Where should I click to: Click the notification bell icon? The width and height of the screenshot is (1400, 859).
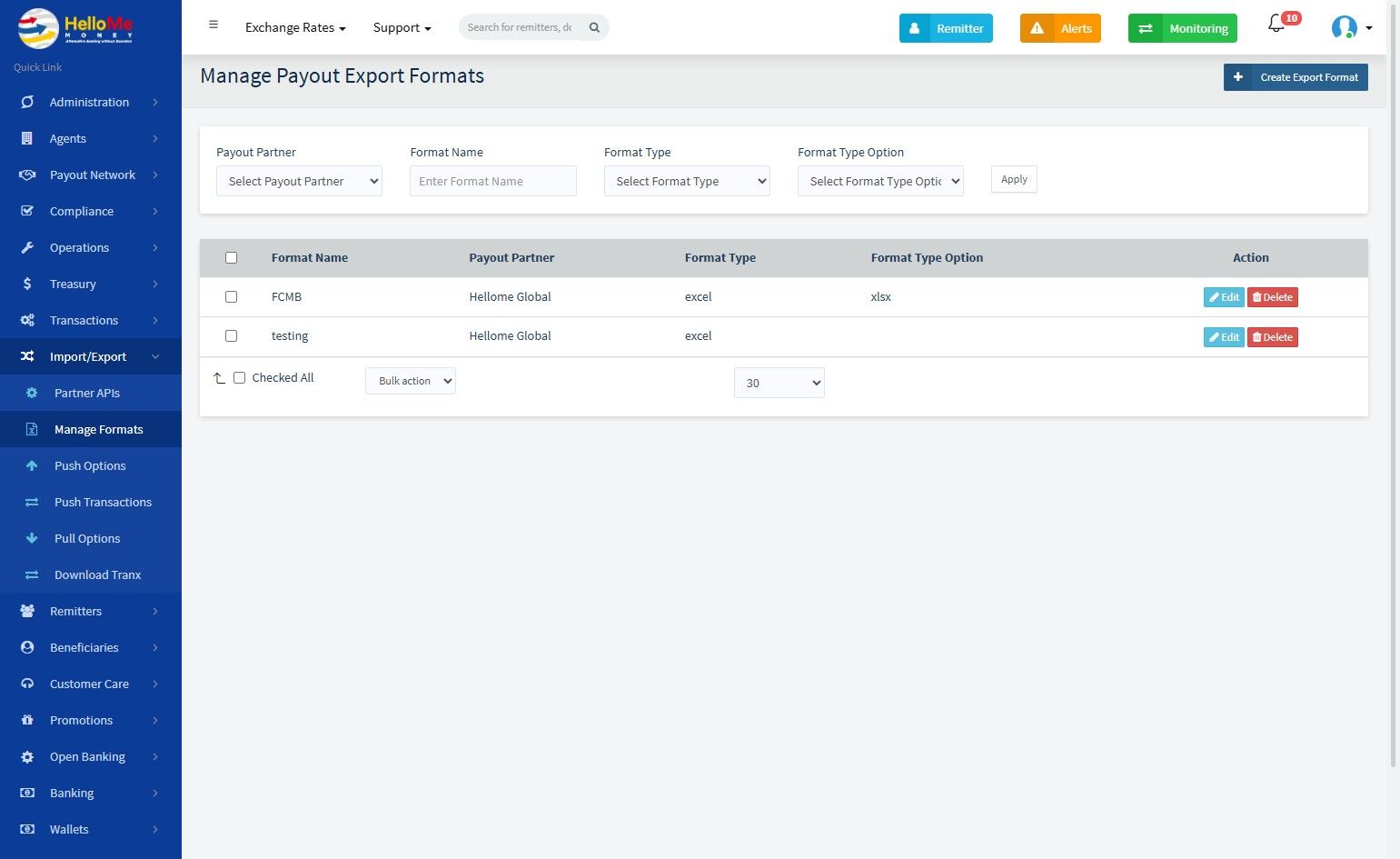(x=1276, y=25)
